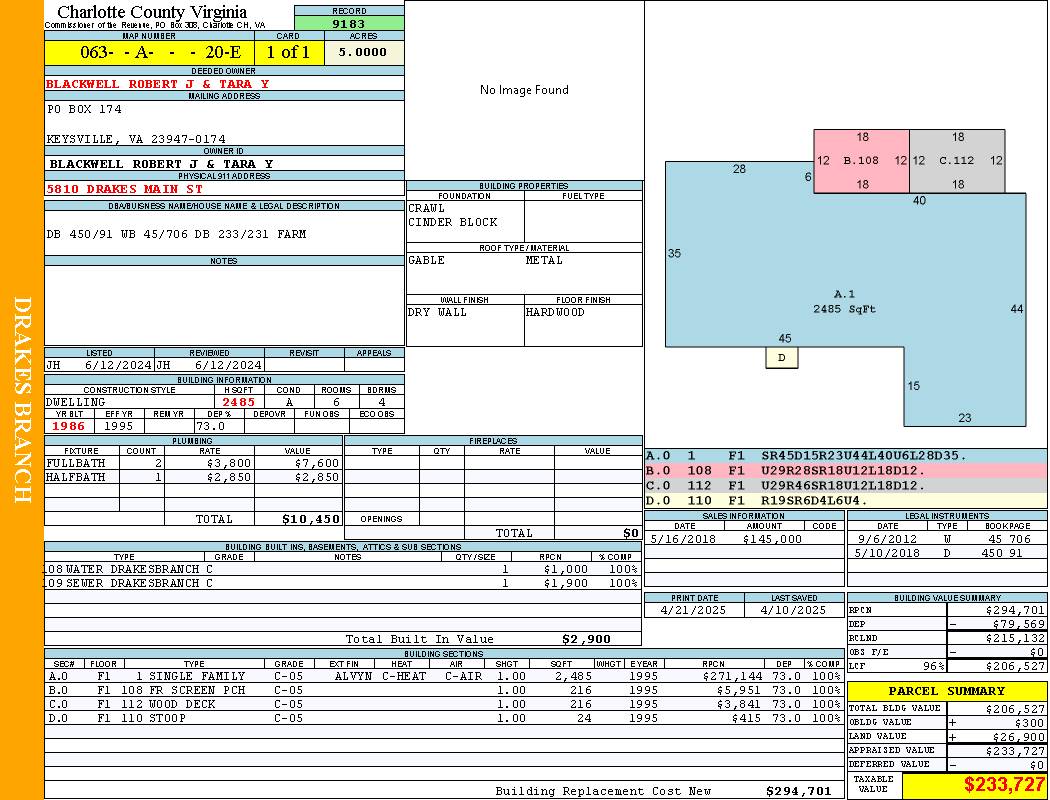1050x800 pixels.
Task: Select the map number 063-A-20-E field
Action: pos(149,52)
